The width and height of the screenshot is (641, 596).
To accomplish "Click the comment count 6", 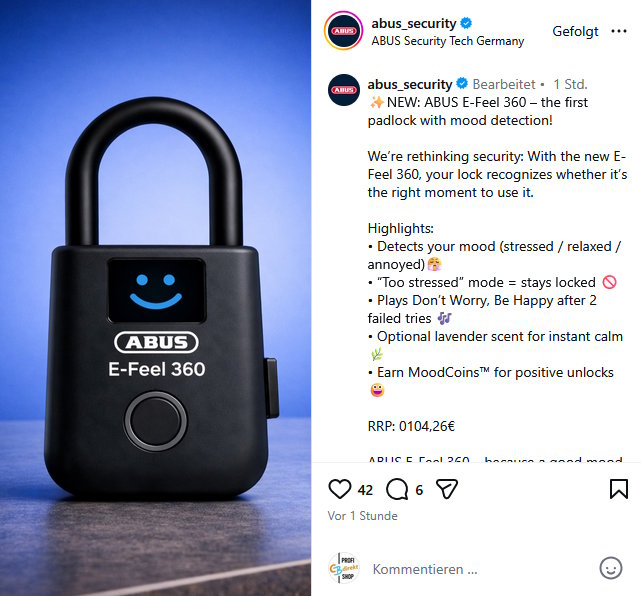I will 419,490.
